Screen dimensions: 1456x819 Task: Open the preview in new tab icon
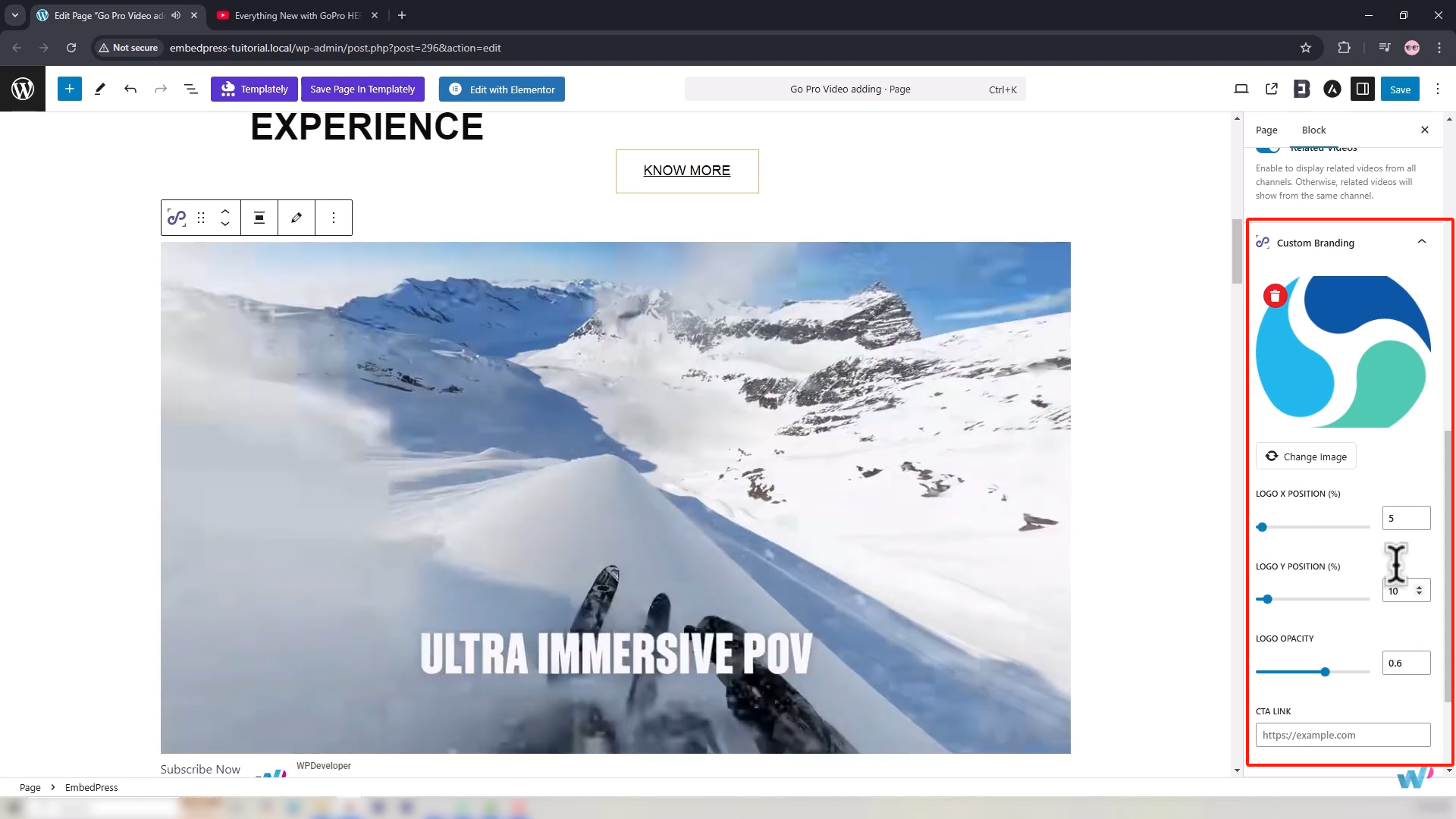pyautogui.click(x=1272, y=89)
